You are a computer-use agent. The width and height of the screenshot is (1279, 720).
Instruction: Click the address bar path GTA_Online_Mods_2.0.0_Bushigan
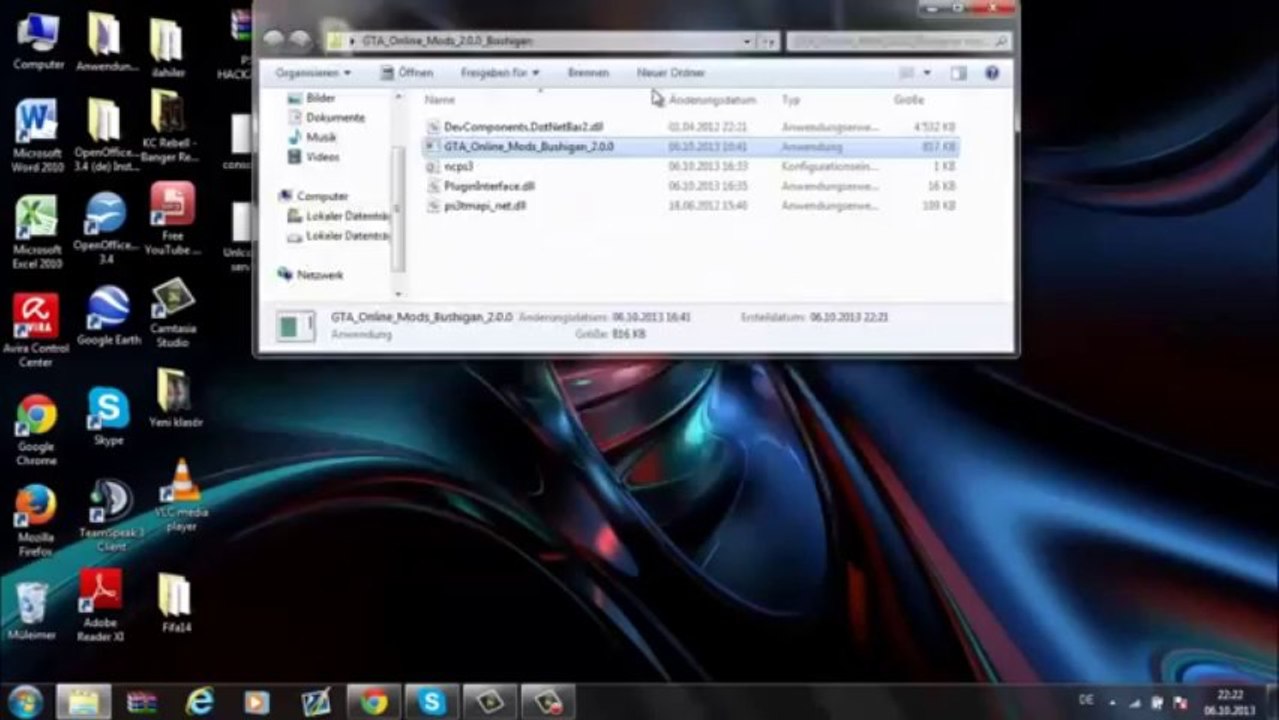coord(446,41)
